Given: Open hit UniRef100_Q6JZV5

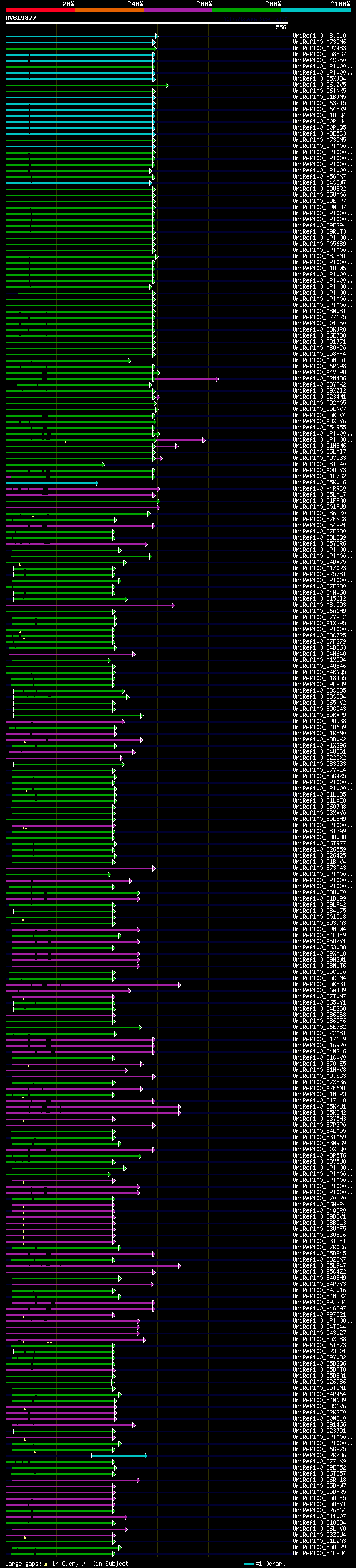Looking at the screenshot, I should (x=319, y=85).
